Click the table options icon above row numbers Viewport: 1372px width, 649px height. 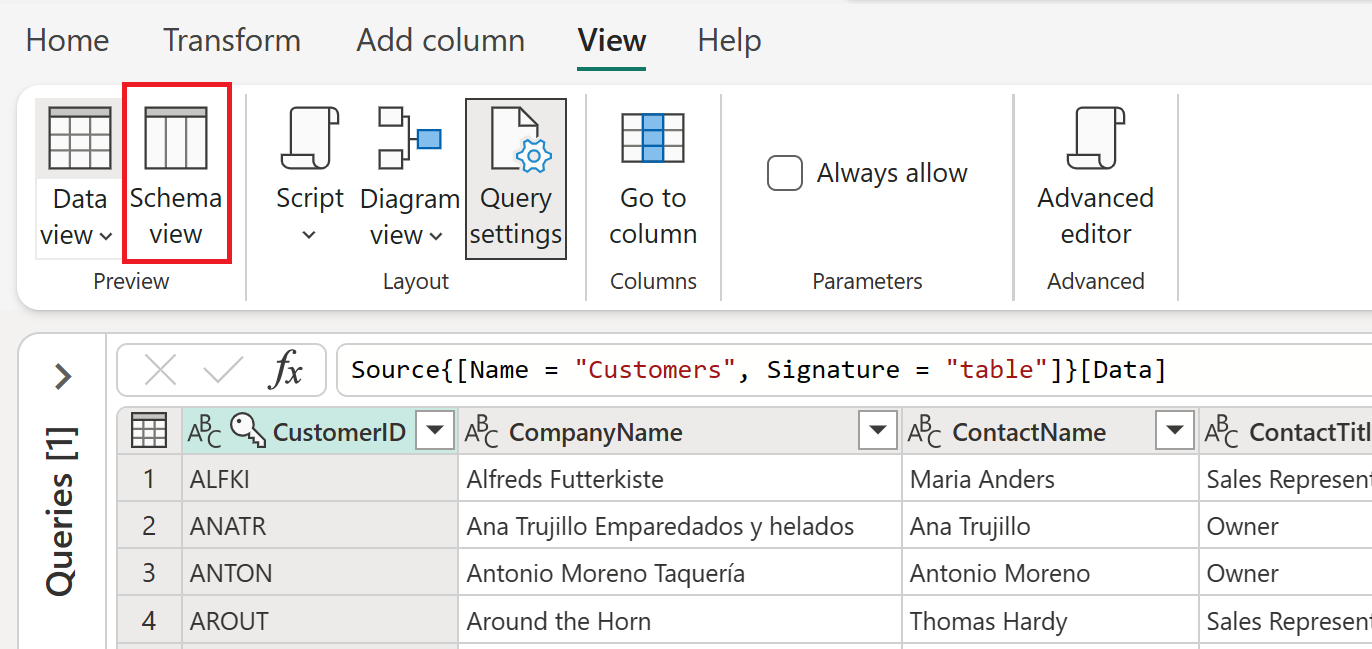pyautogui.click(x=148, y=430)
